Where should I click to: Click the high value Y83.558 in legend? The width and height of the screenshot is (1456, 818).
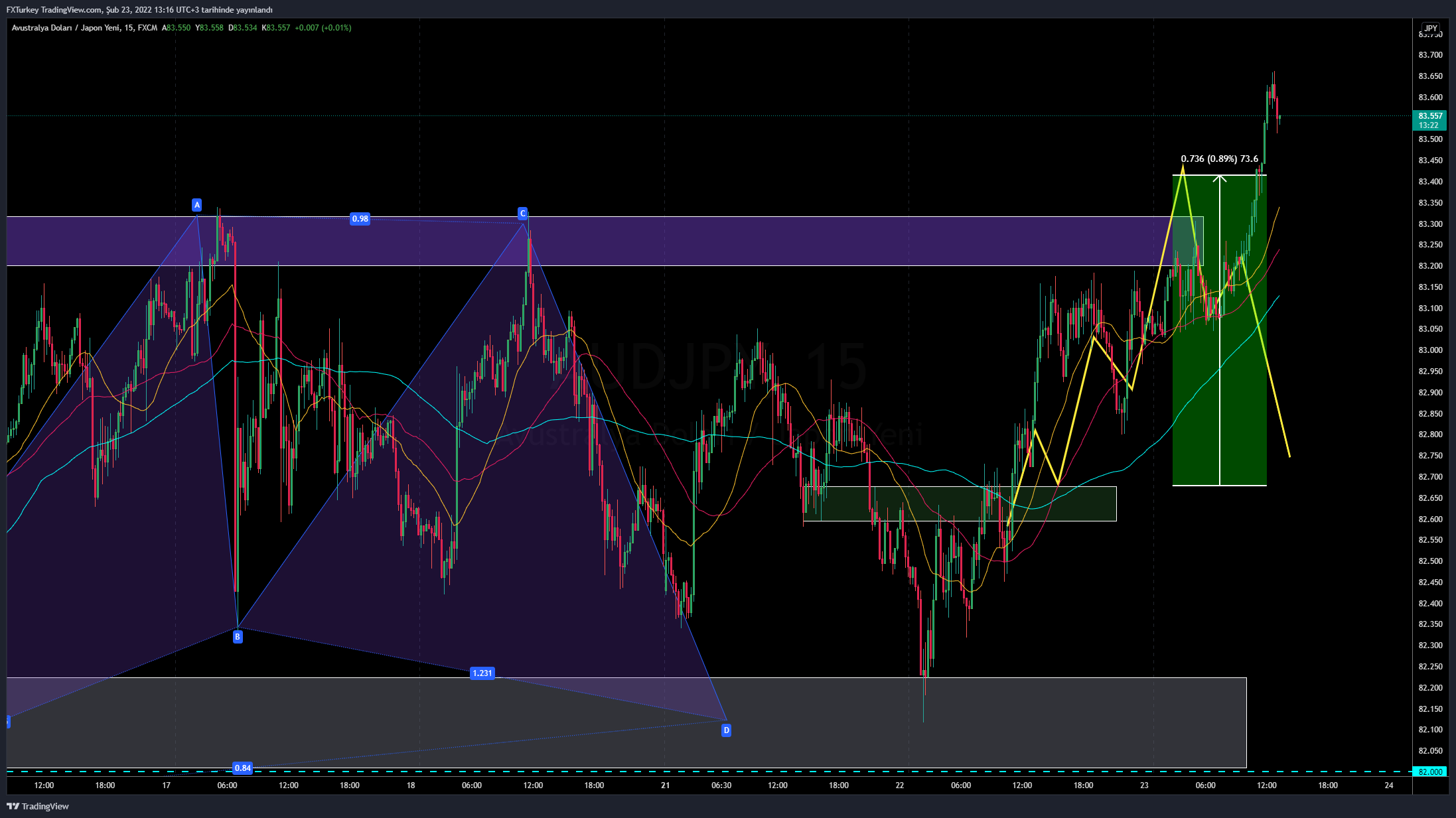point(209,28)
